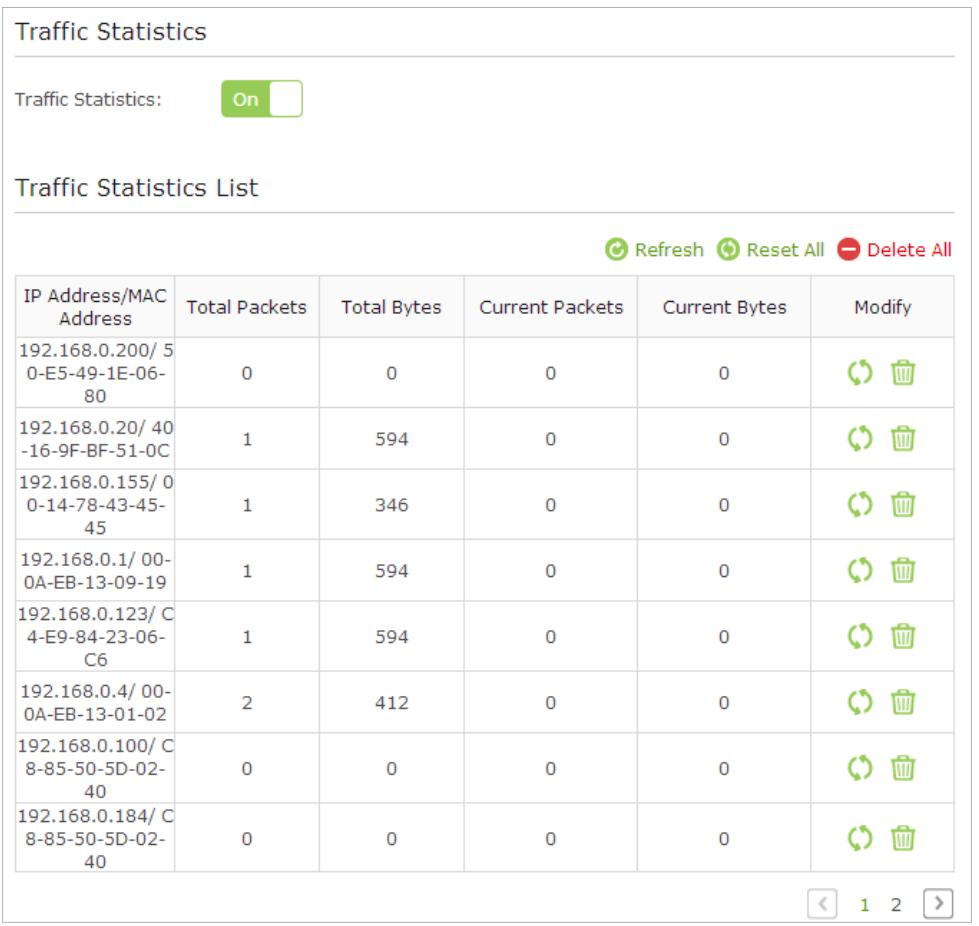Select address cell 192.168.0.1/ 00-0A-EB-13-09-19

pos(95,570)
